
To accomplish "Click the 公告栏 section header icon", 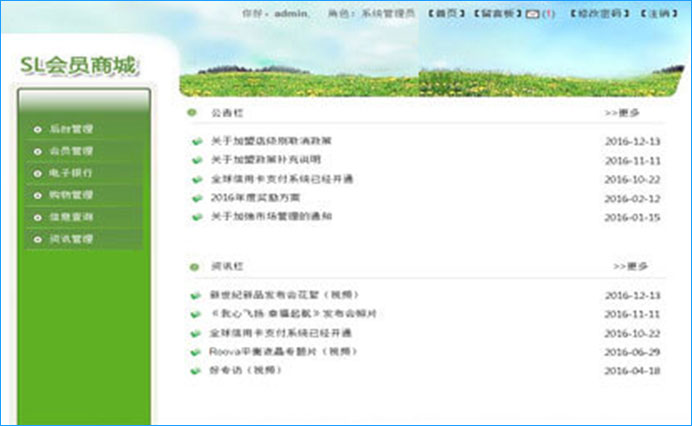I will tap(194, 113).
